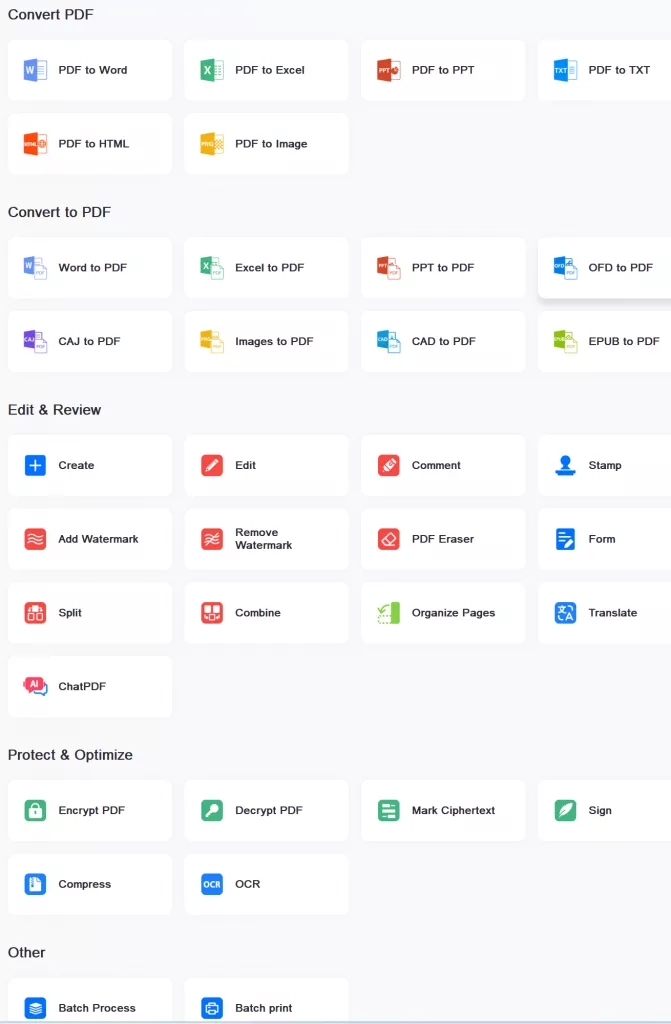
Task: Click the PDF to Image icon
Action: tap(212, 144)
